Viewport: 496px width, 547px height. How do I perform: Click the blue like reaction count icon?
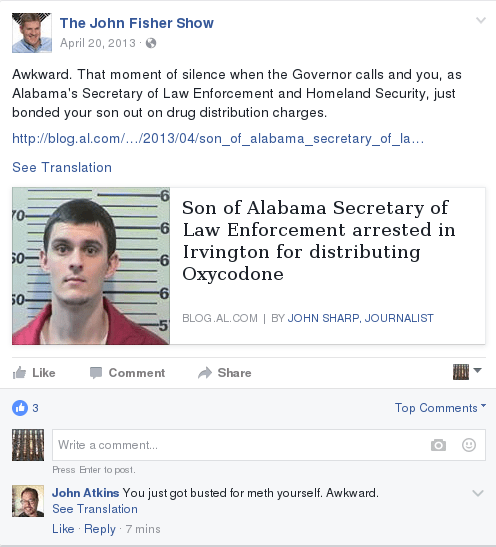coord(20,408)
